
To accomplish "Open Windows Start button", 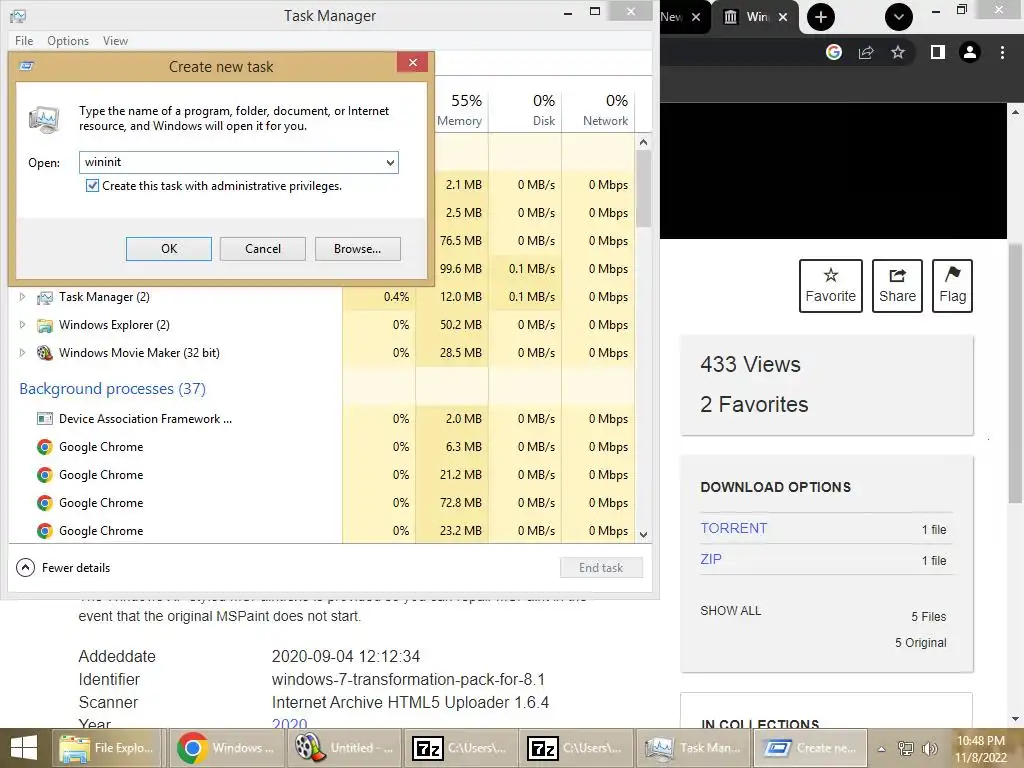I will click(x=24, y=748).
